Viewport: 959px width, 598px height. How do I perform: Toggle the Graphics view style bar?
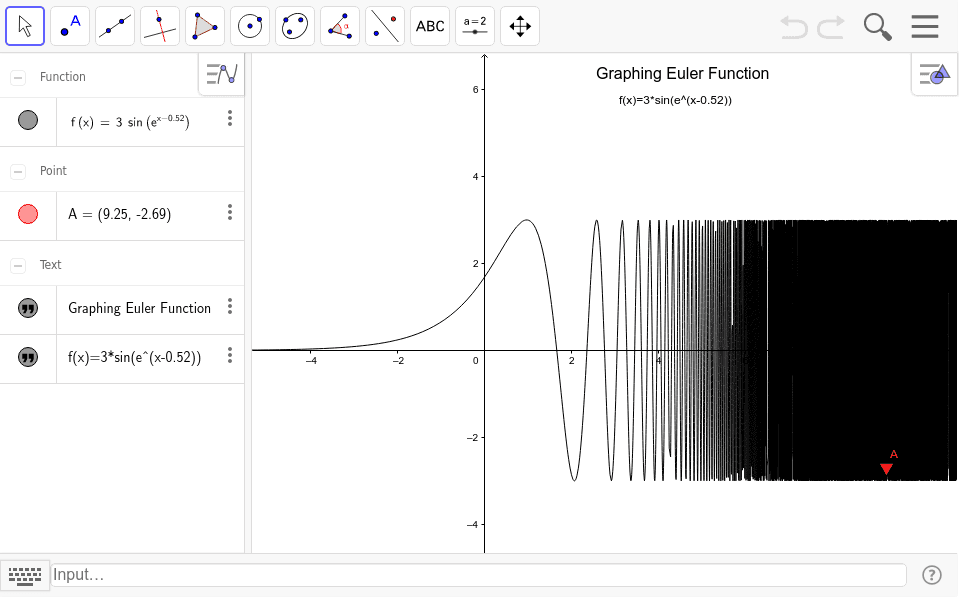[x=935, y=74]
